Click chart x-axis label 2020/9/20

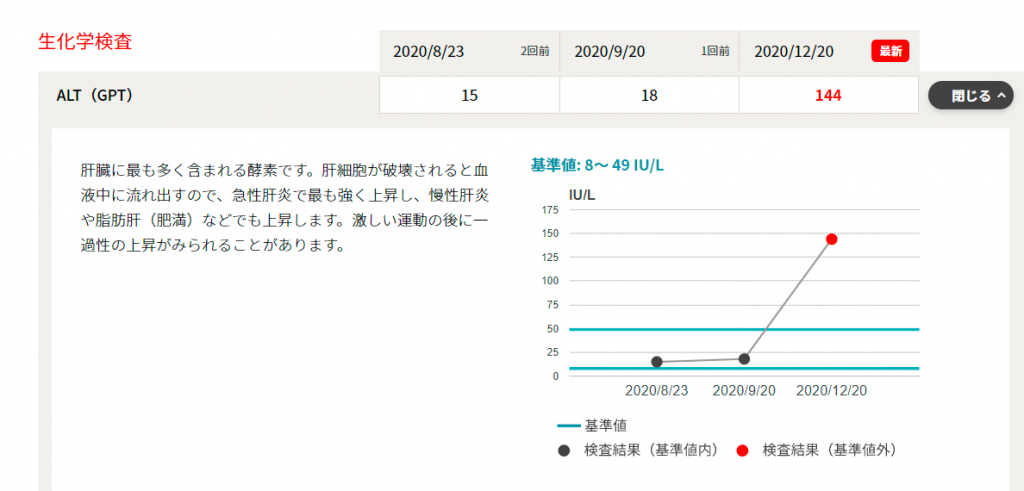744,390
